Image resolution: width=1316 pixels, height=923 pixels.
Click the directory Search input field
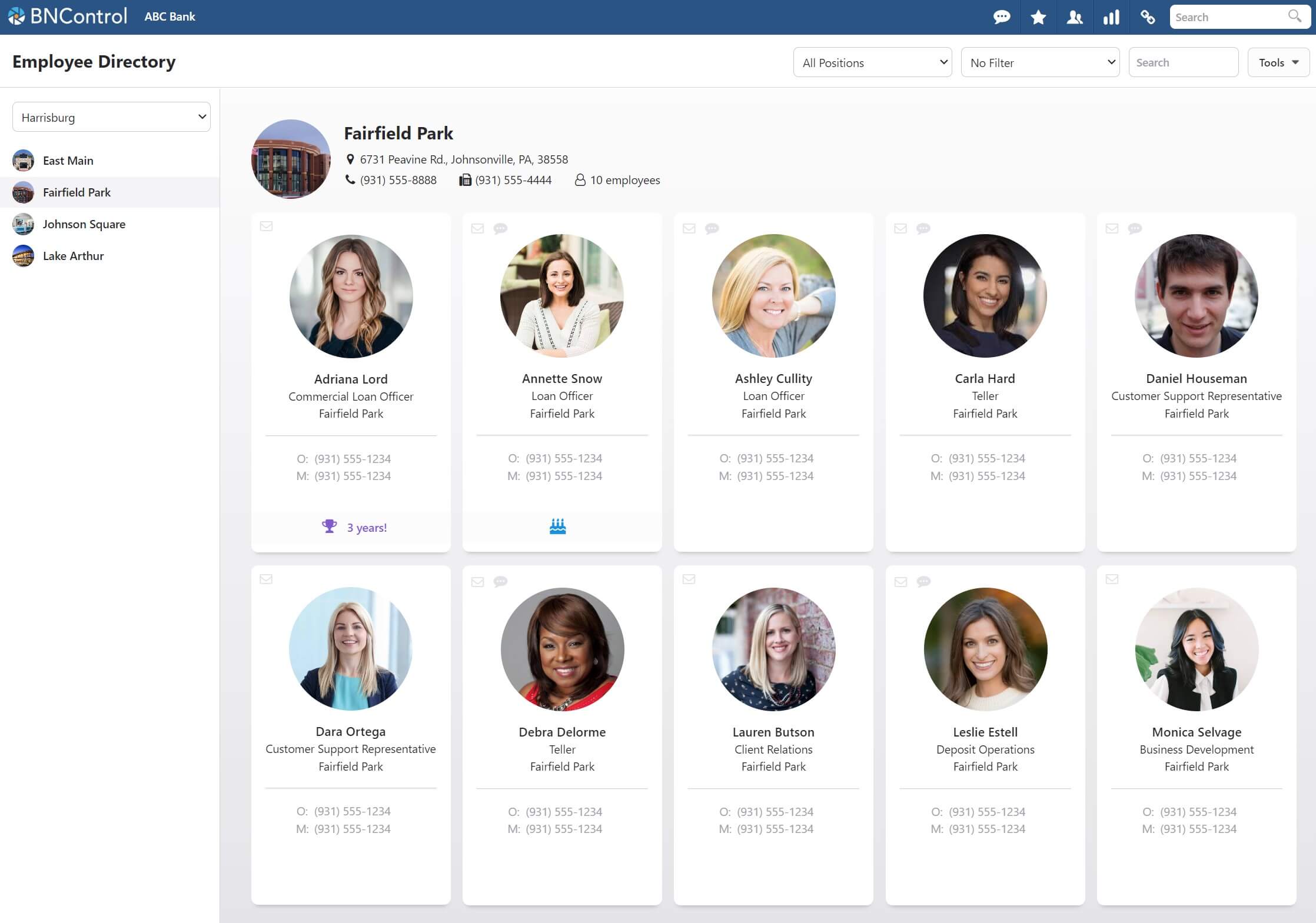pyautogui.click(x=1183, y=62)
